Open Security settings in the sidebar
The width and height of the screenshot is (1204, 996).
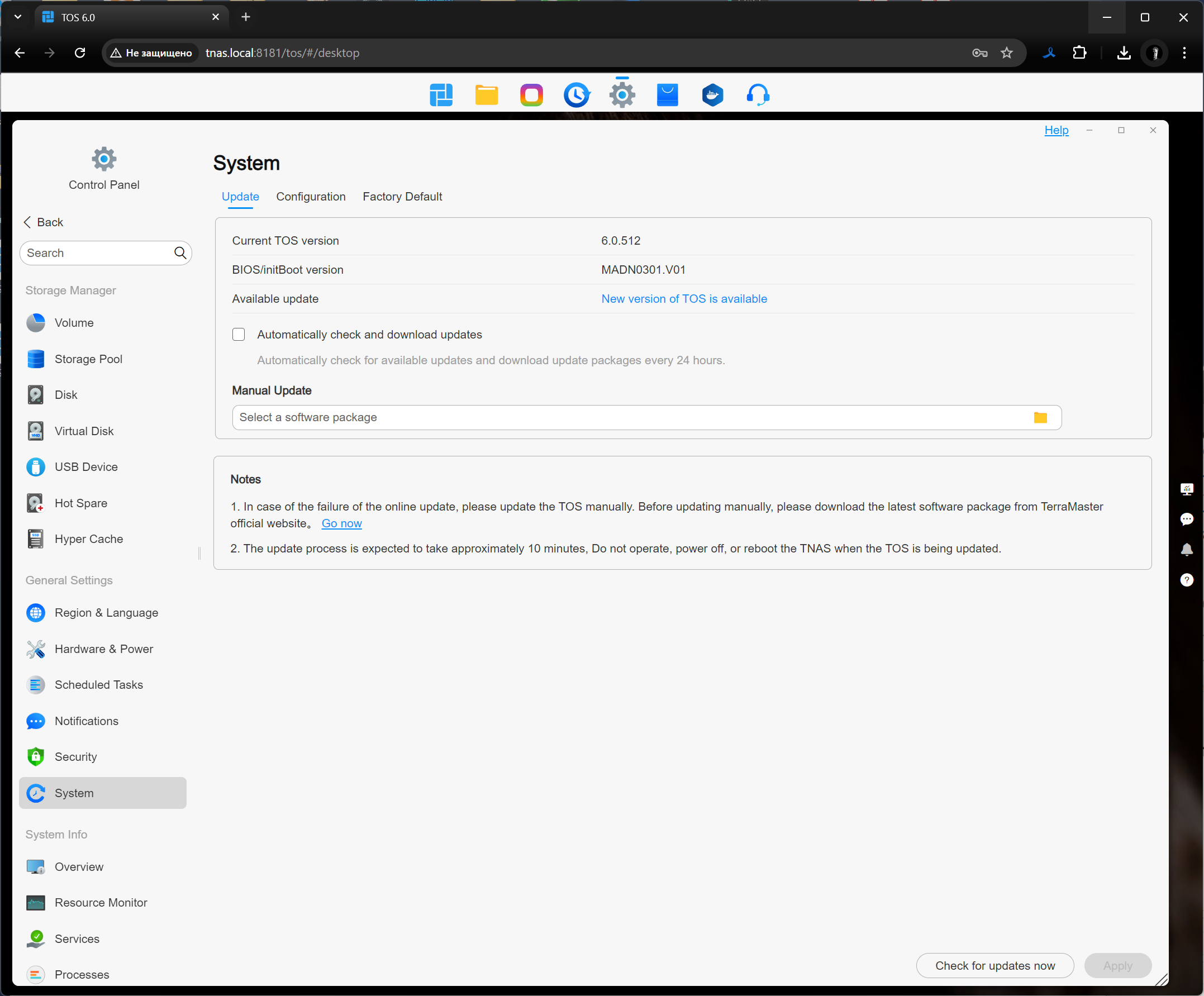coord(75,757)
